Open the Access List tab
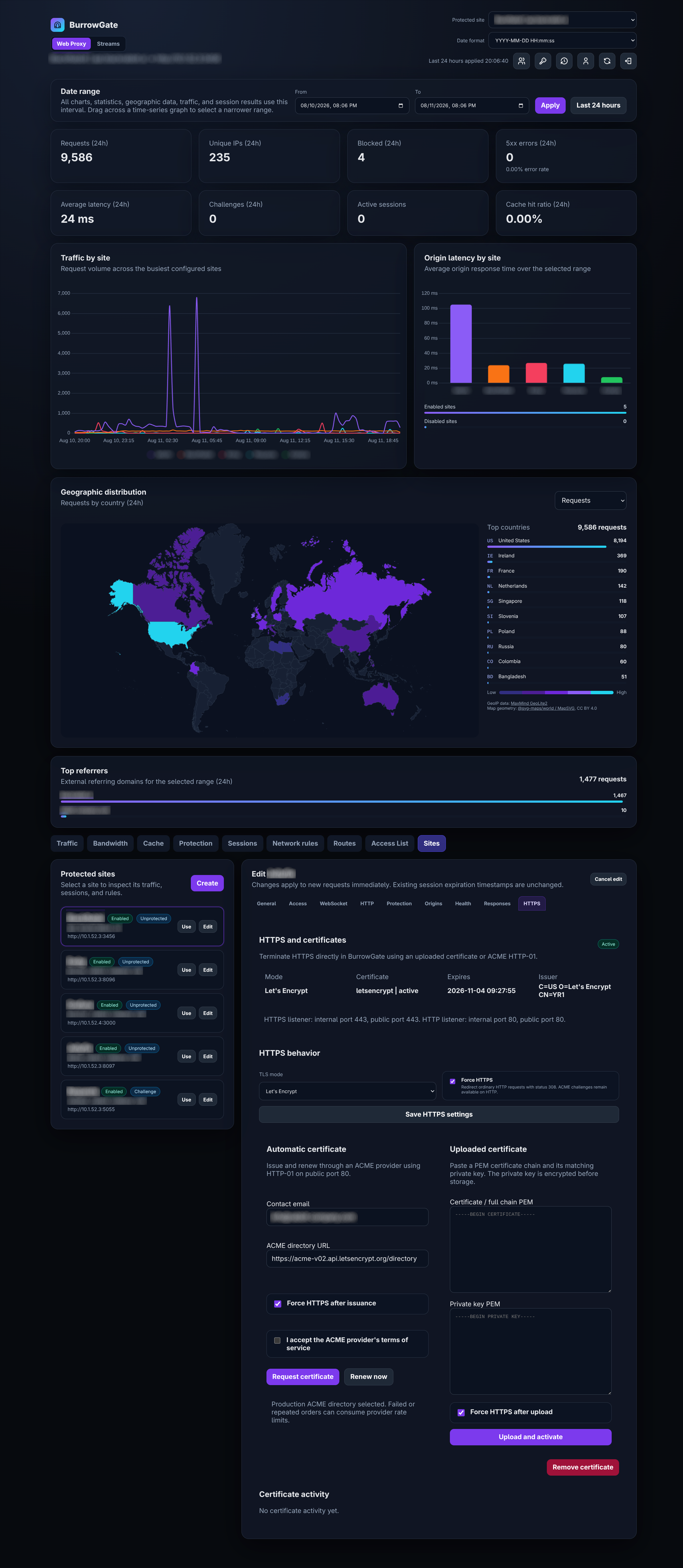Screen dimensions: 683x1568 (x=390, y=843)
